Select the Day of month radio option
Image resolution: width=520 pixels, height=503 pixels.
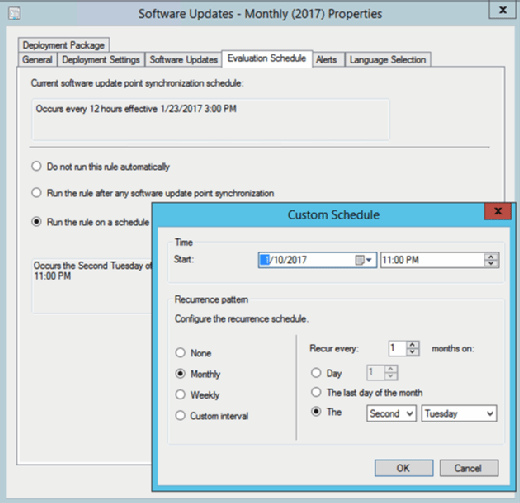(326, 373)
